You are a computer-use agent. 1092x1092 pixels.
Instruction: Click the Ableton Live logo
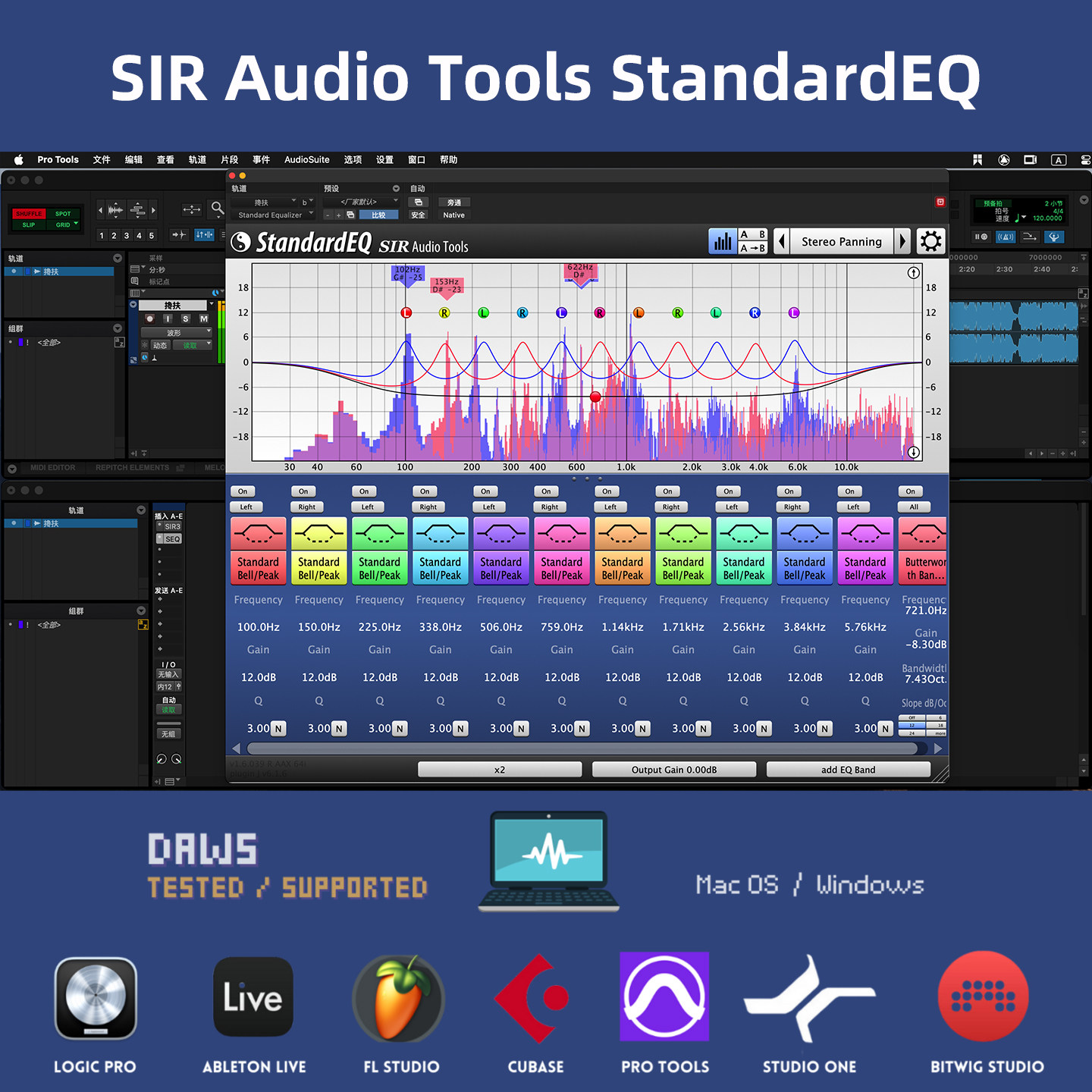coord(253,996)
